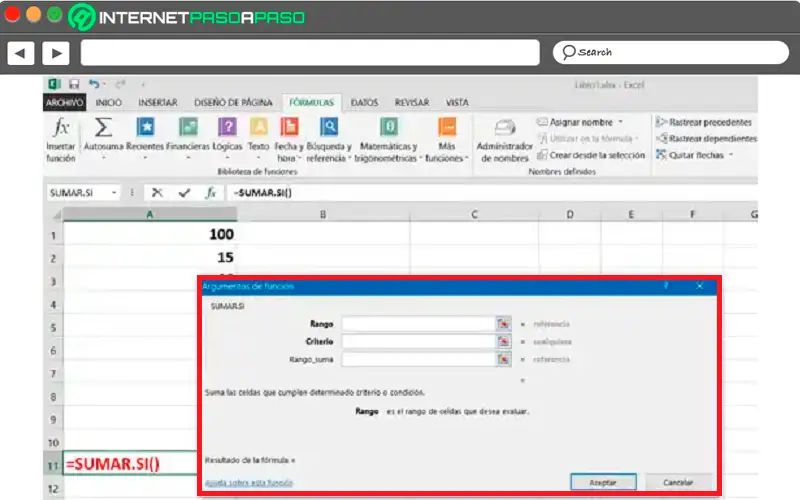Click the undo arrow icon
The image size is (800, 500).
point(94,84)
